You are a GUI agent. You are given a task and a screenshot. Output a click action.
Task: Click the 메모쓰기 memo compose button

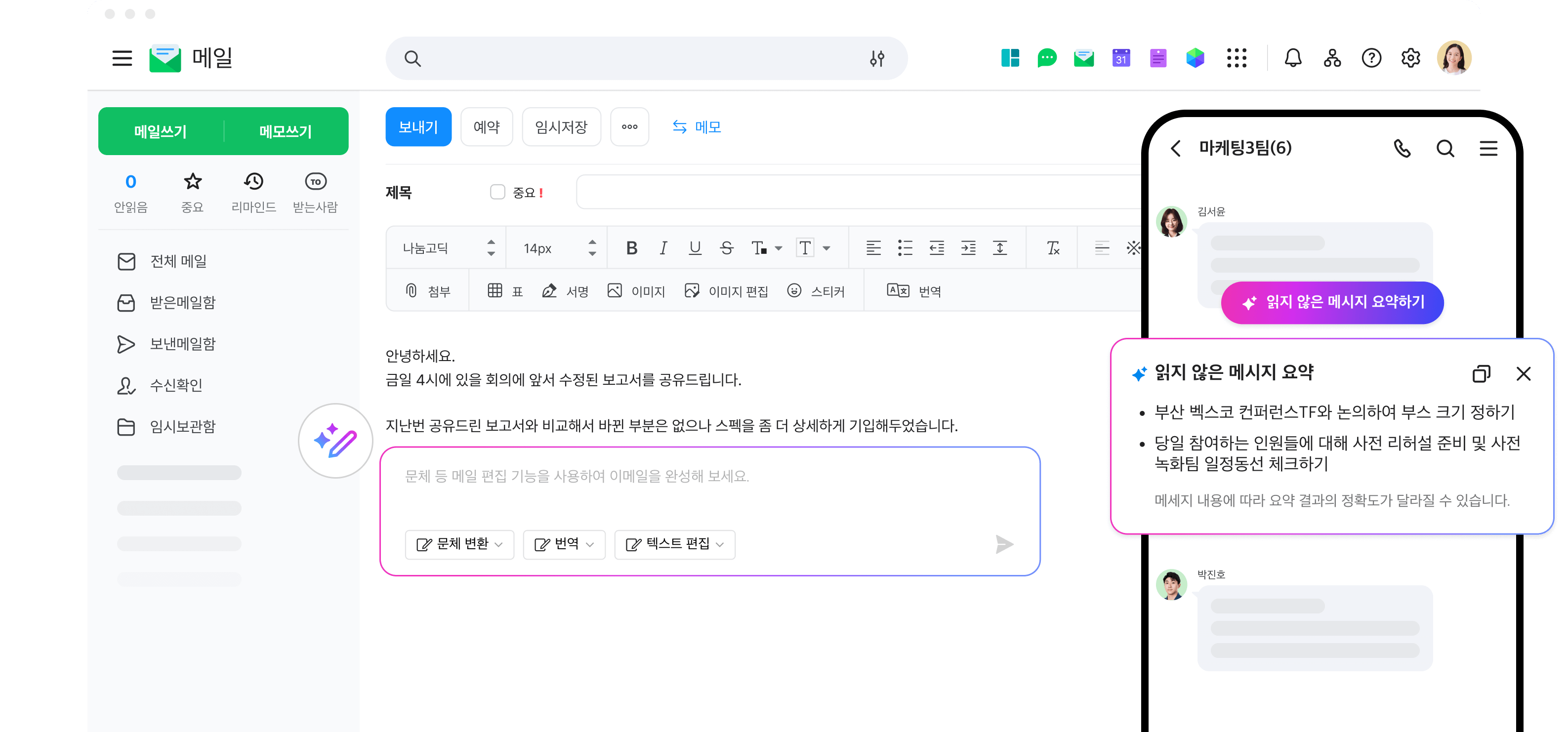(x=286, y=131)
